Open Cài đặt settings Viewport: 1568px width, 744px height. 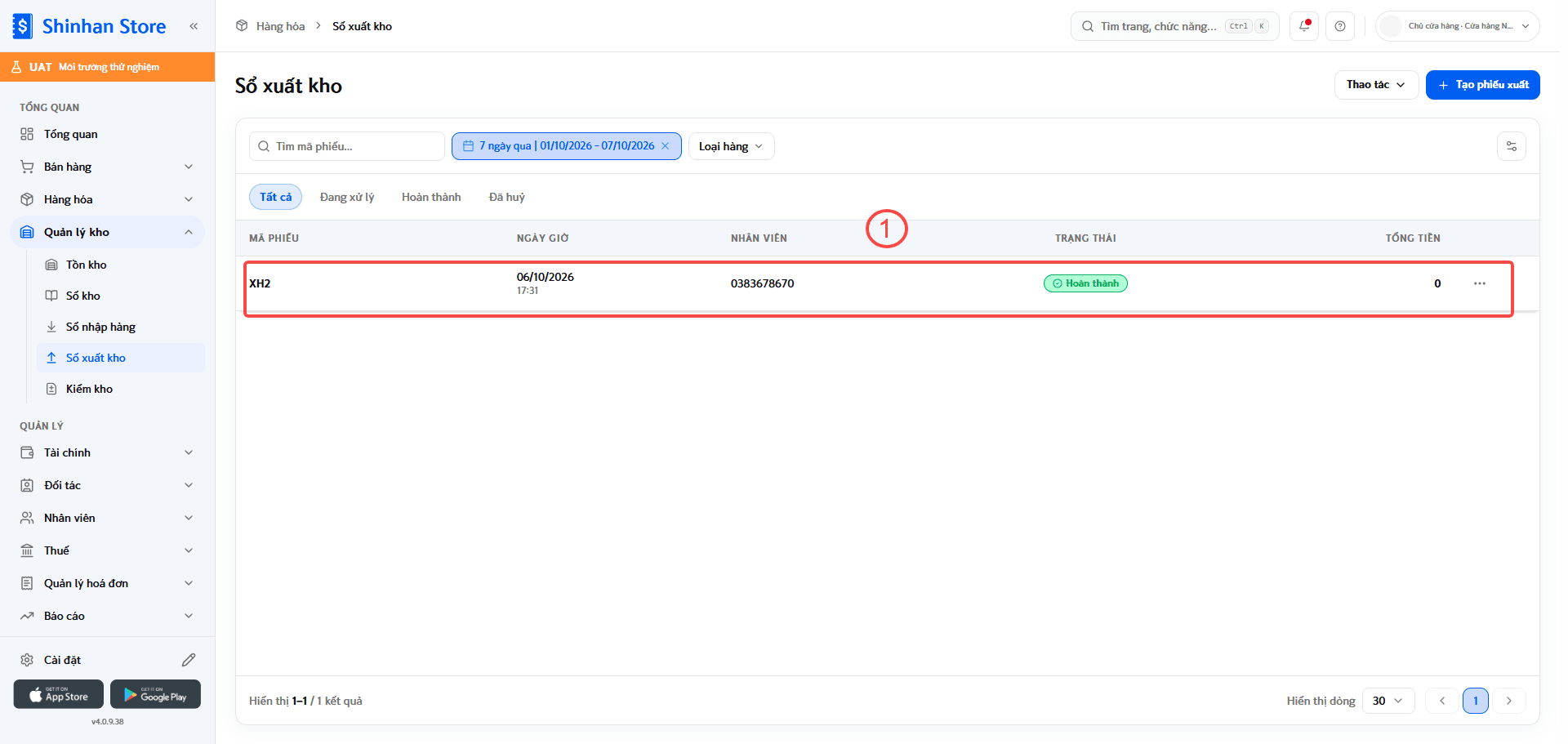(62, 660)
